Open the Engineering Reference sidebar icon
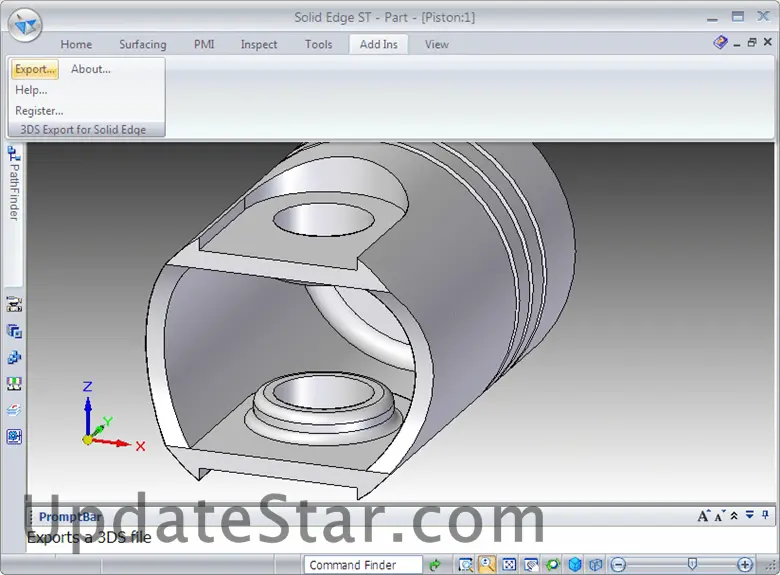 [x=14, y=437]
